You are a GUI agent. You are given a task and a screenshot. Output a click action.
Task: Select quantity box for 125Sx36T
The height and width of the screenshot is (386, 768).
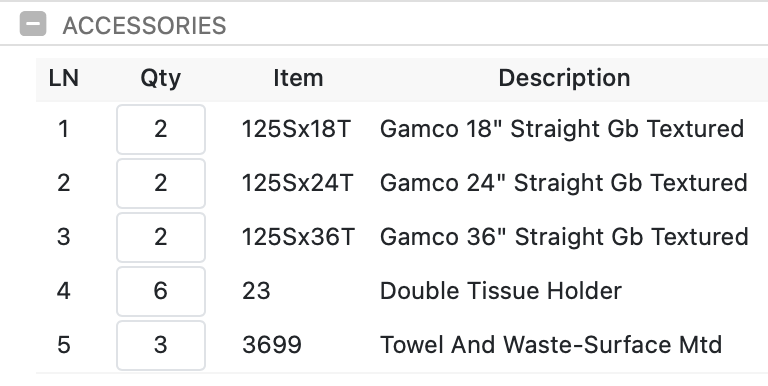tap(161, 237)
